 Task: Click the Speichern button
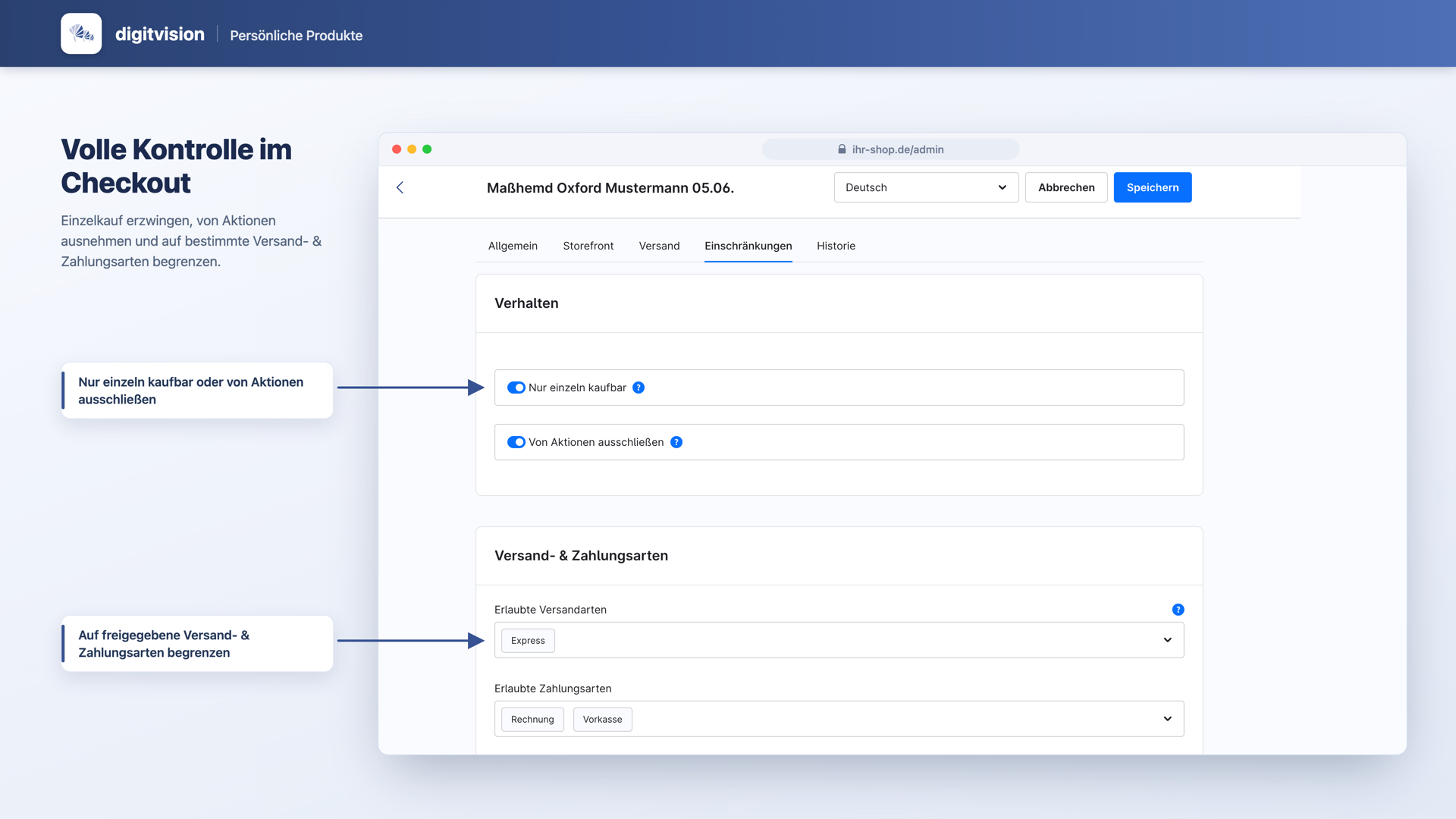1152,187
